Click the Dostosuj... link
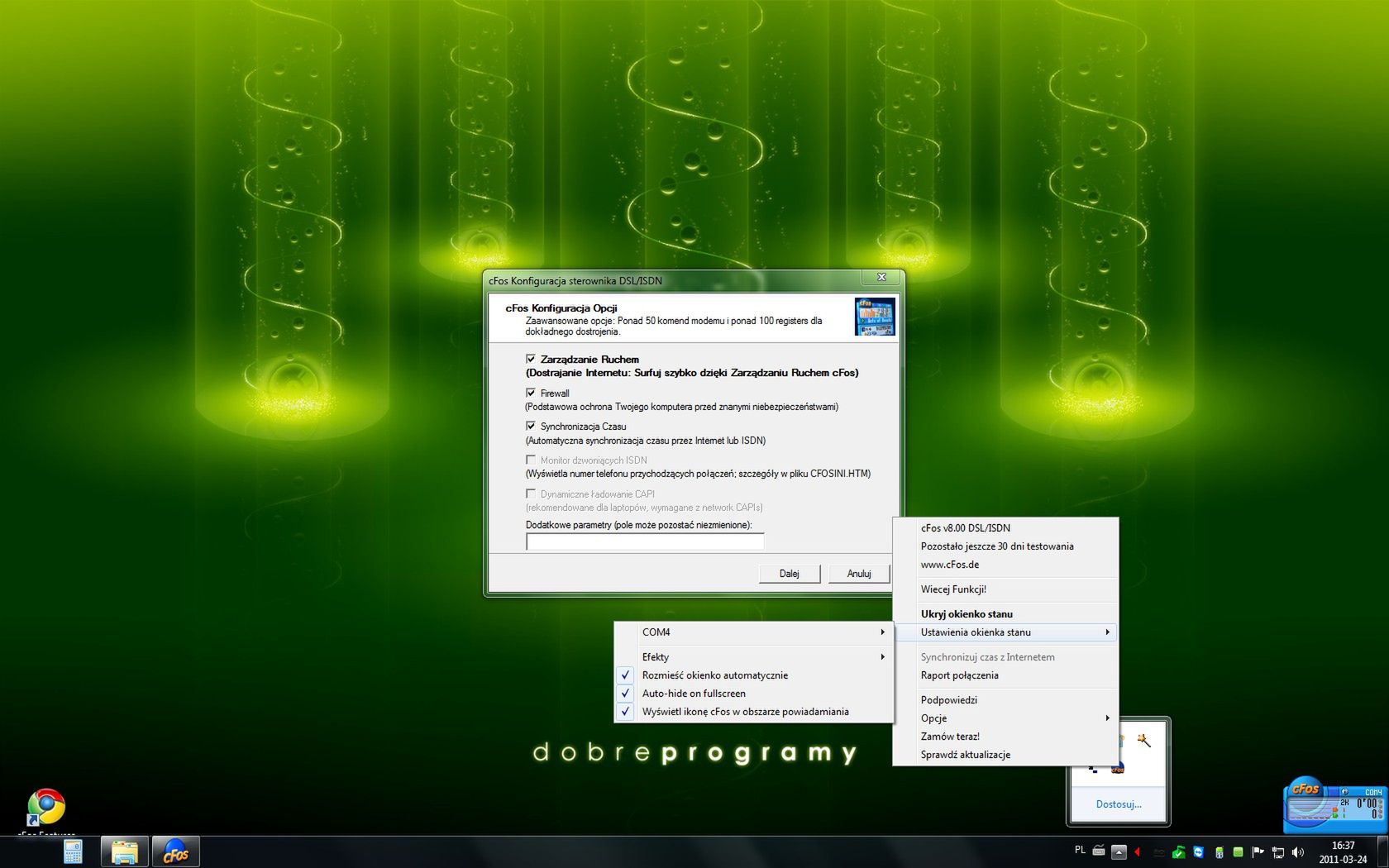Screen dimensions: 1389x868 click(x=1119, y=804)
